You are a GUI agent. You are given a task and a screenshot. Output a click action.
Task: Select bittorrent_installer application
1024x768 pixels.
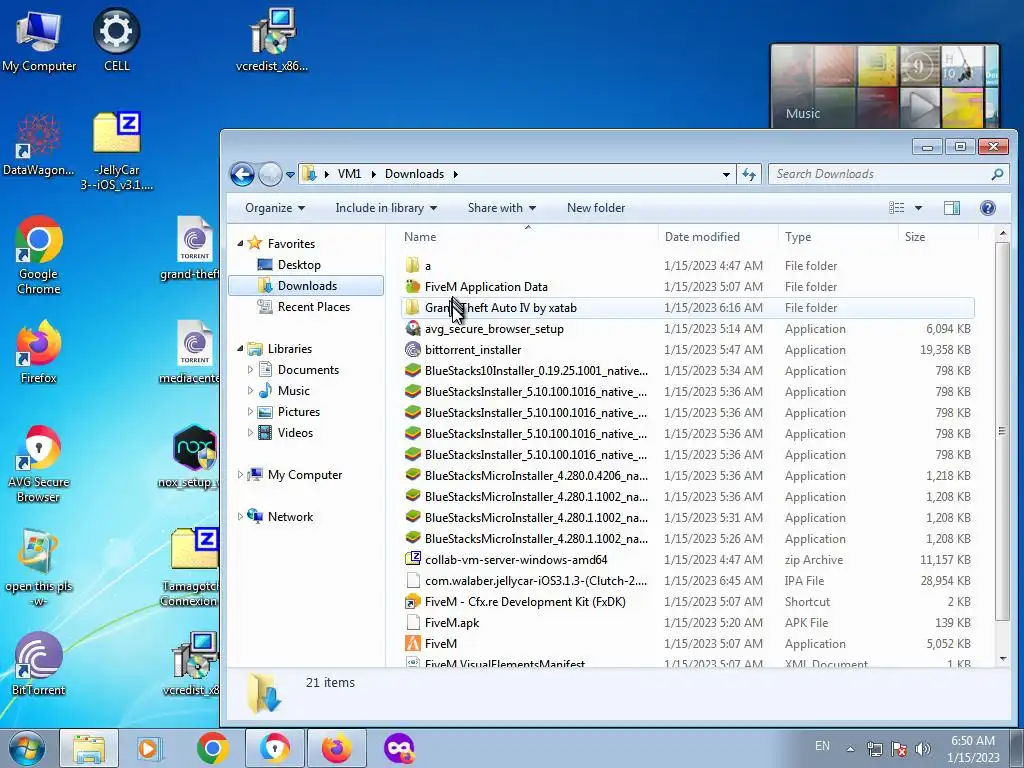click(x=473, y=349)
